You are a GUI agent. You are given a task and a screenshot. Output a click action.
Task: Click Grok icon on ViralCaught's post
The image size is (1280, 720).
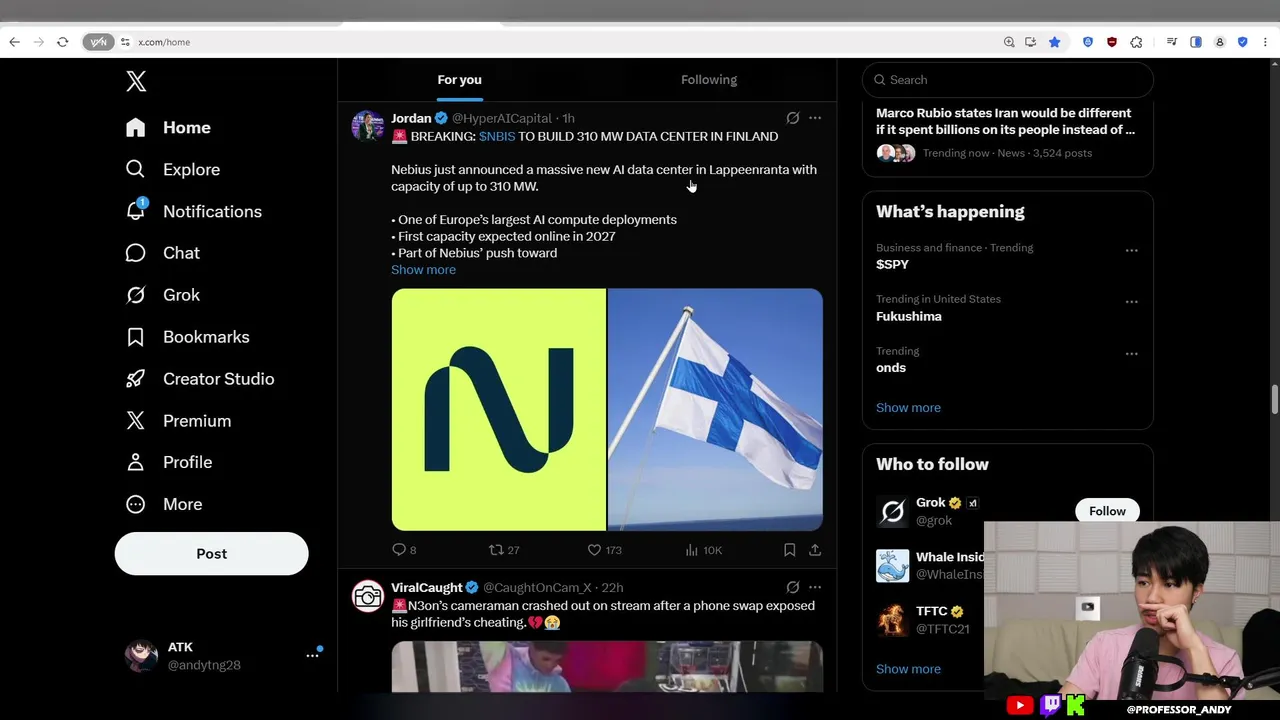792,588
